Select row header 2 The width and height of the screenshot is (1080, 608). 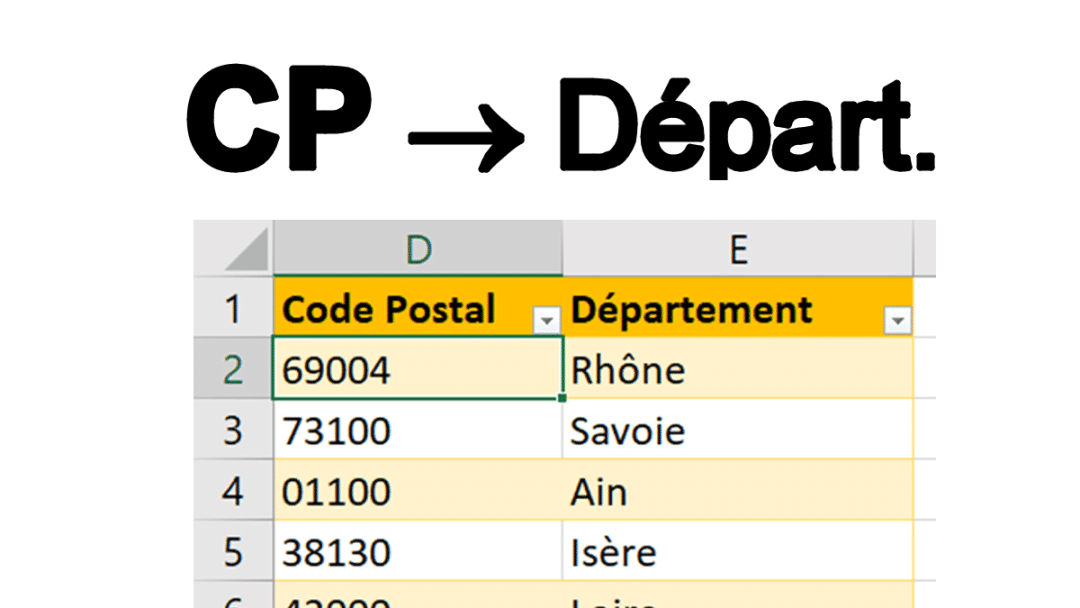pyautogui.click(x=234, y=369)
